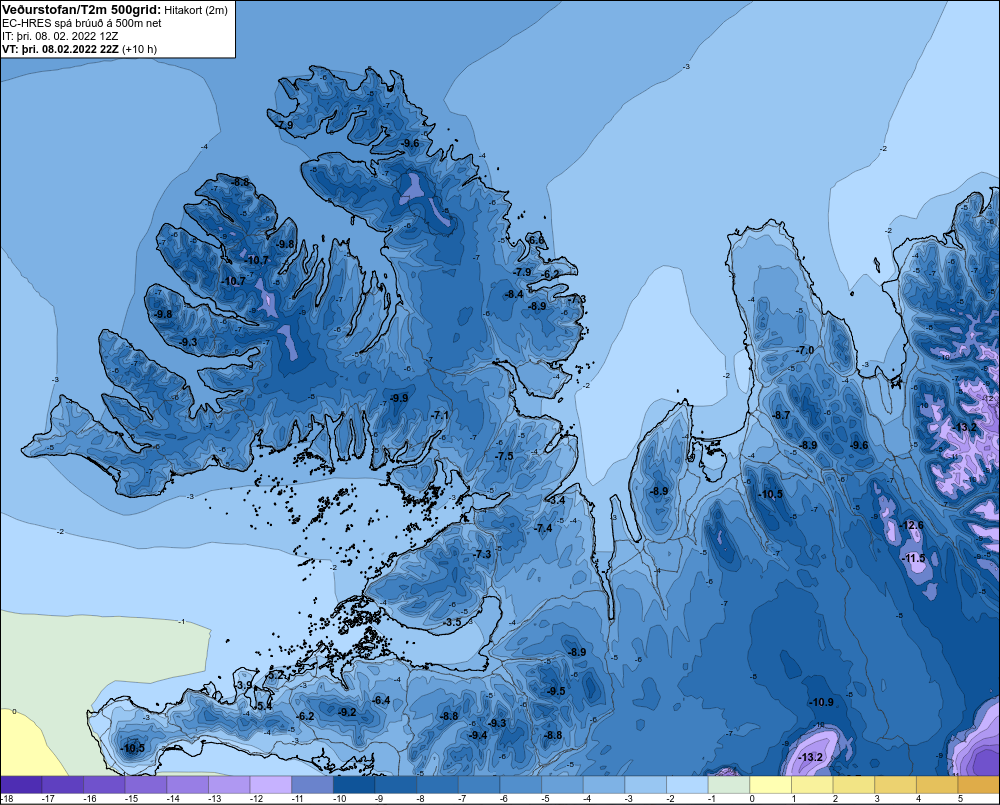1000x805 pixels.
Task: Click the -3.4 temperature value
Action: point(556,500)
